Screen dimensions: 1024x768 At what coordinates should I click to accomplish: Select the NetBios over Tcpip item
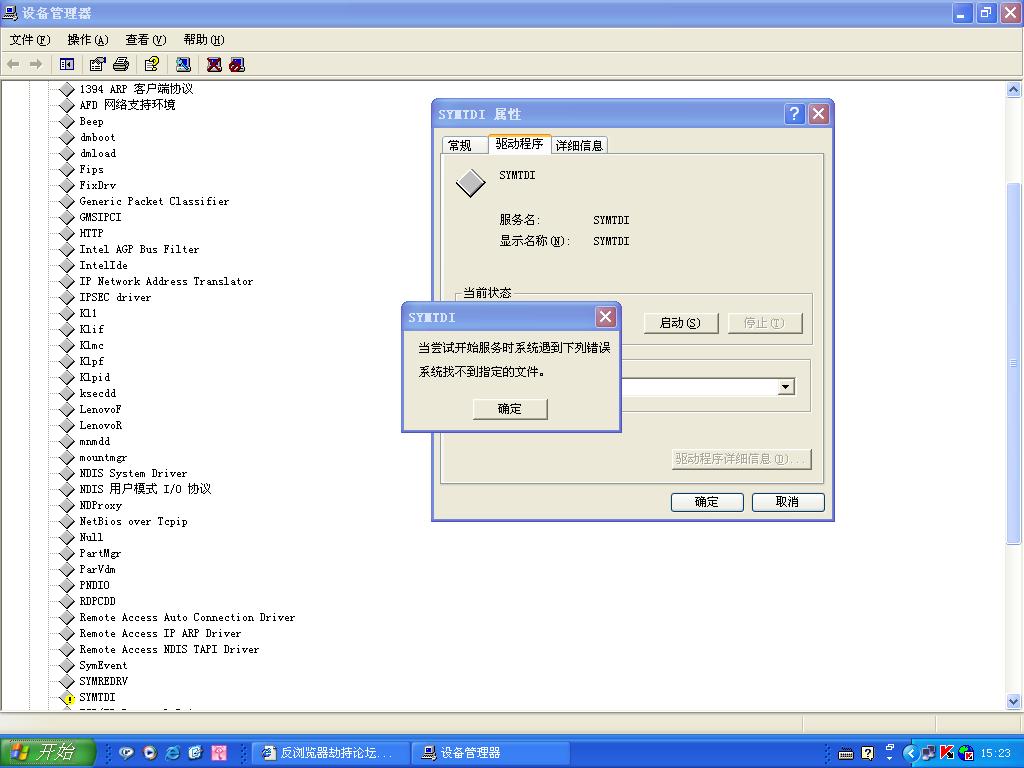(x=133, y=521)
